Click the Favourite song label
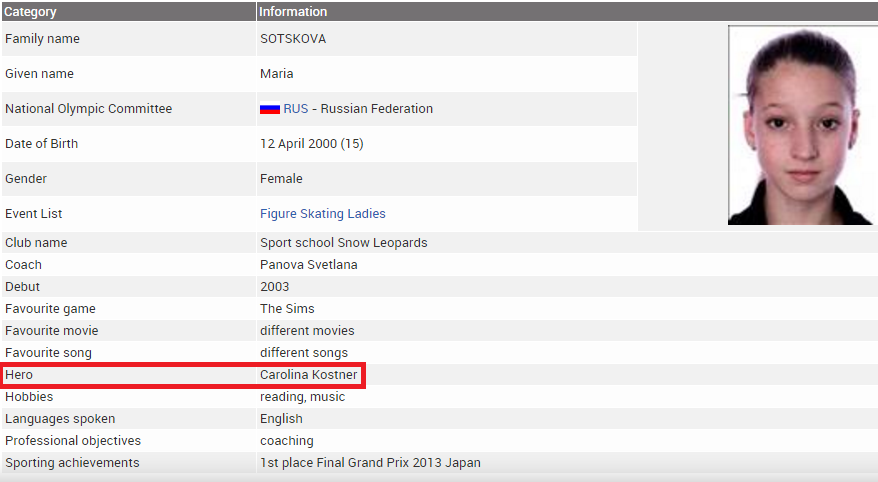This screenshot has width=878, height=482. tap(48, 353)
